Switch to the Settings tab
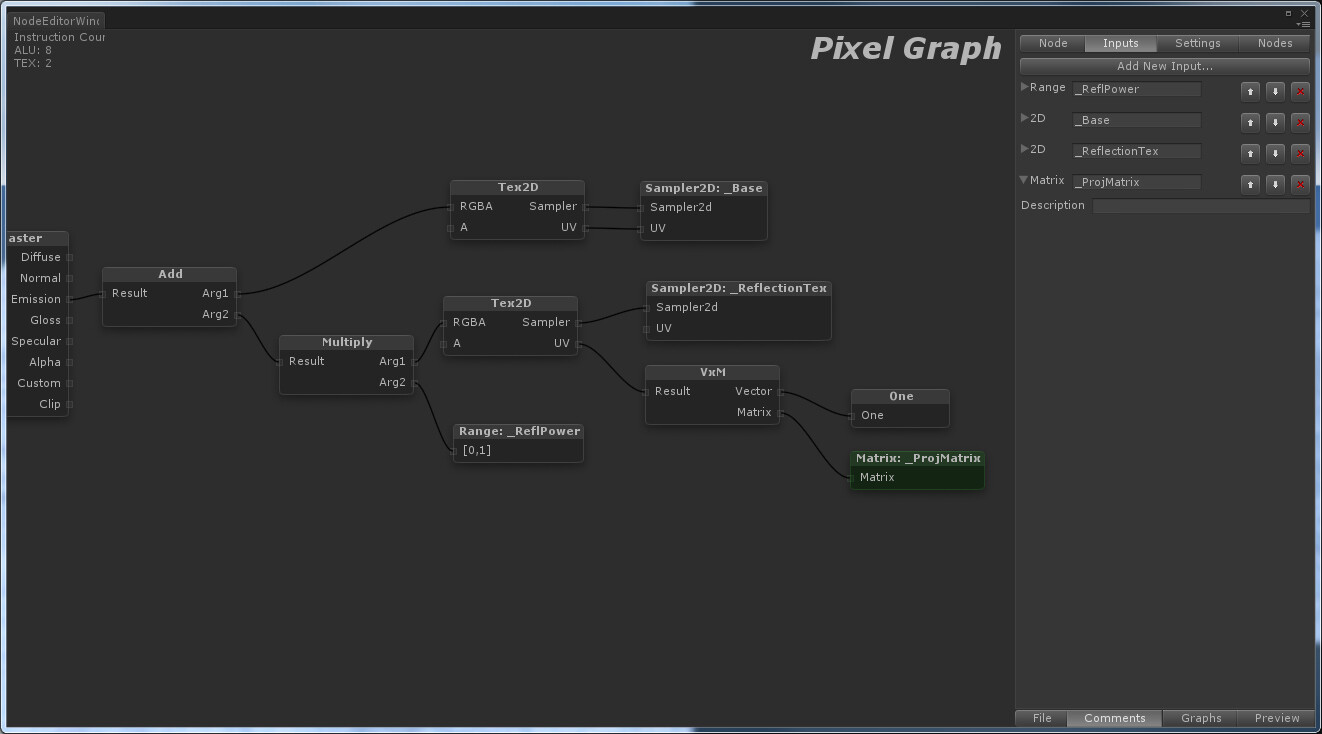This screenshot has width=1322, height=734. pyautogui.click(x=1196, y=43)
